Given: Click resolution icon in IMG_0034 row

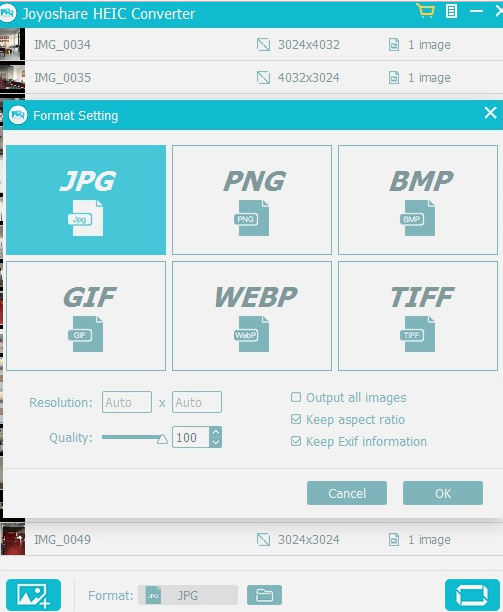Looking at the screenshot, I should (x=263, y=44).
